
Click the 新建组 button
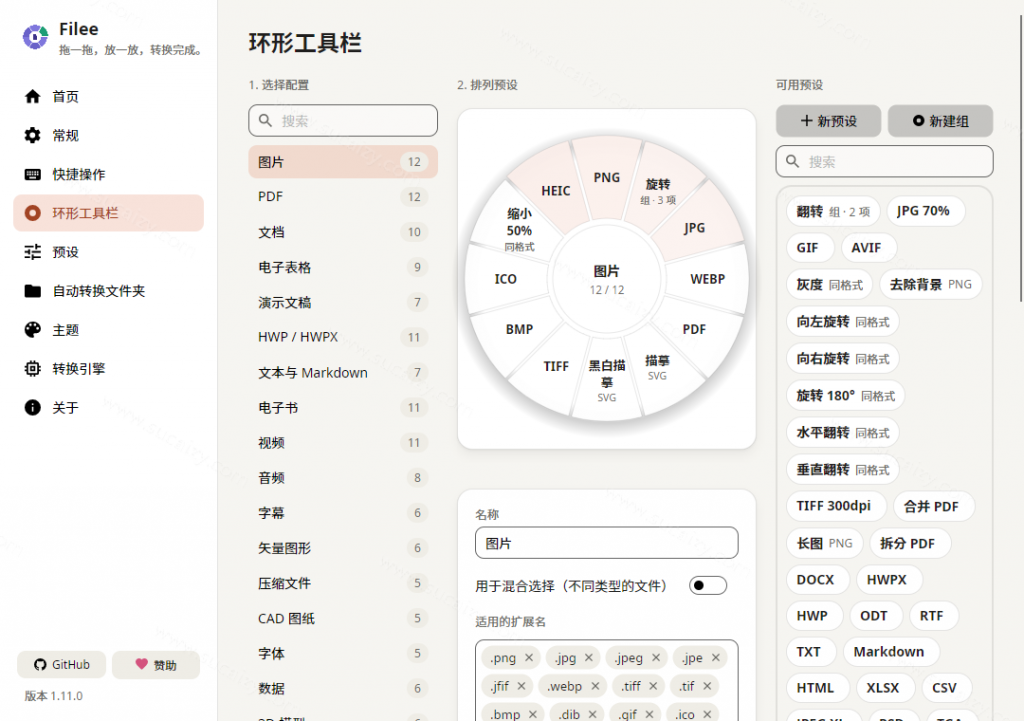940,121
